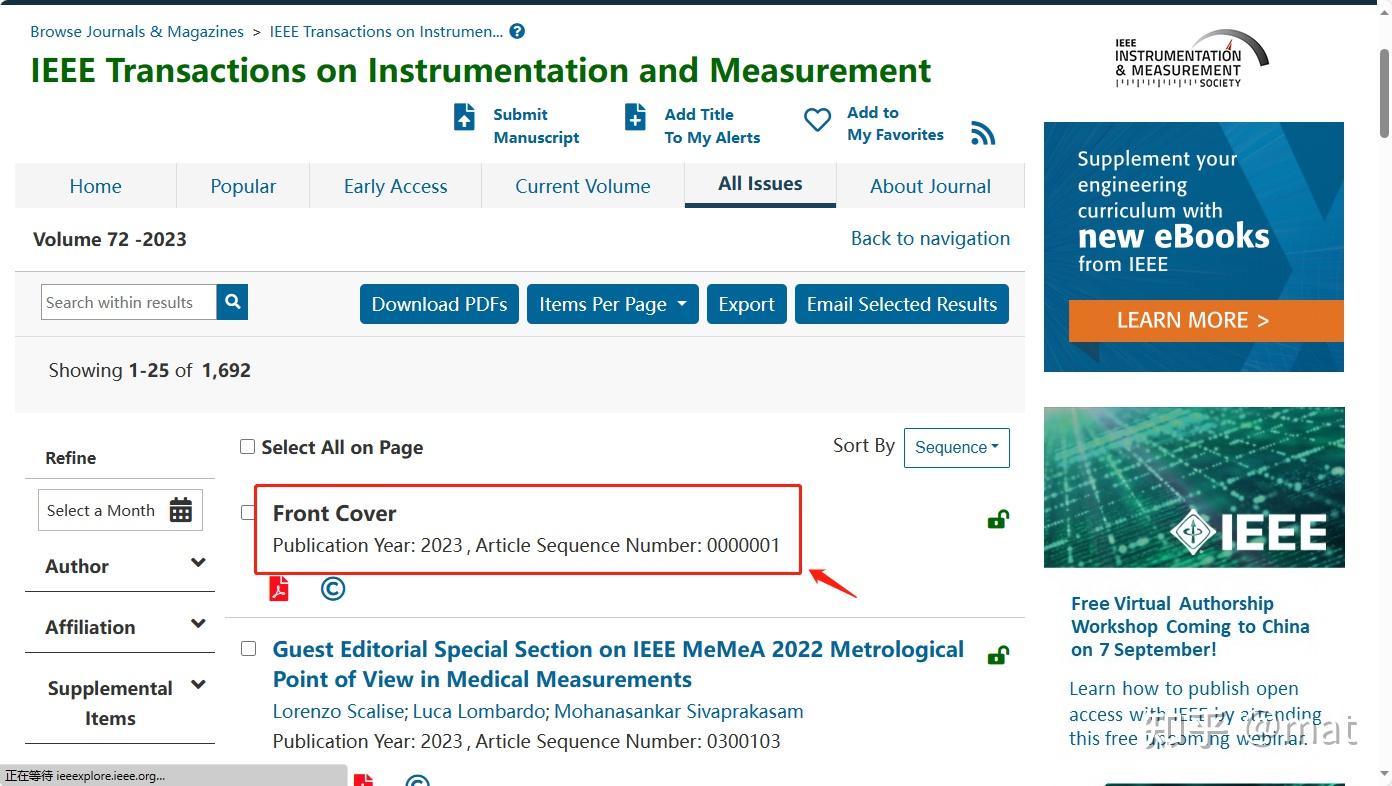This screenshot has height=786, width=1392.
Task: Click the help question mark icon
Action: [x=517, y=31]
